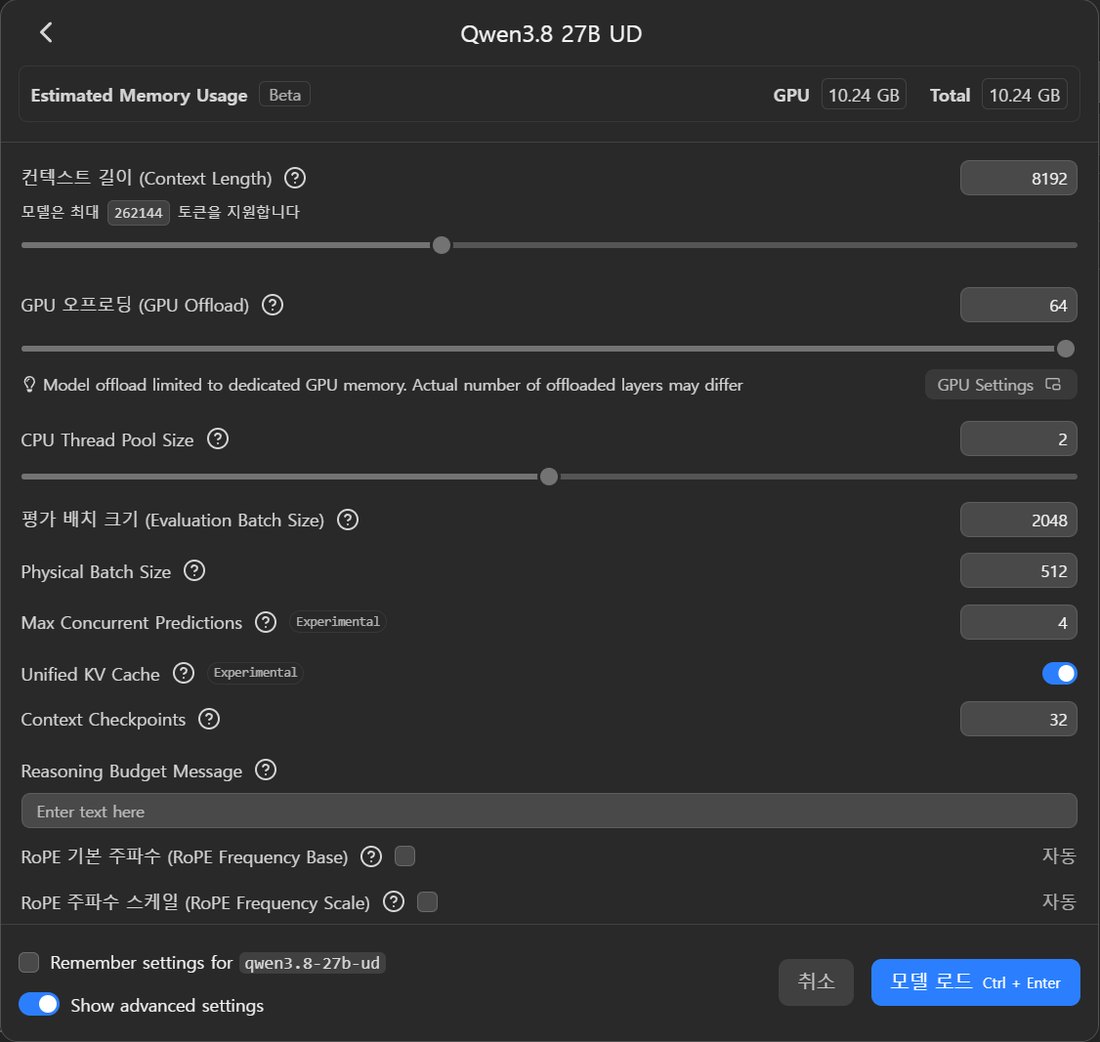
Task: Open help for Unified KV Cache
Action: tap(183, 674)
